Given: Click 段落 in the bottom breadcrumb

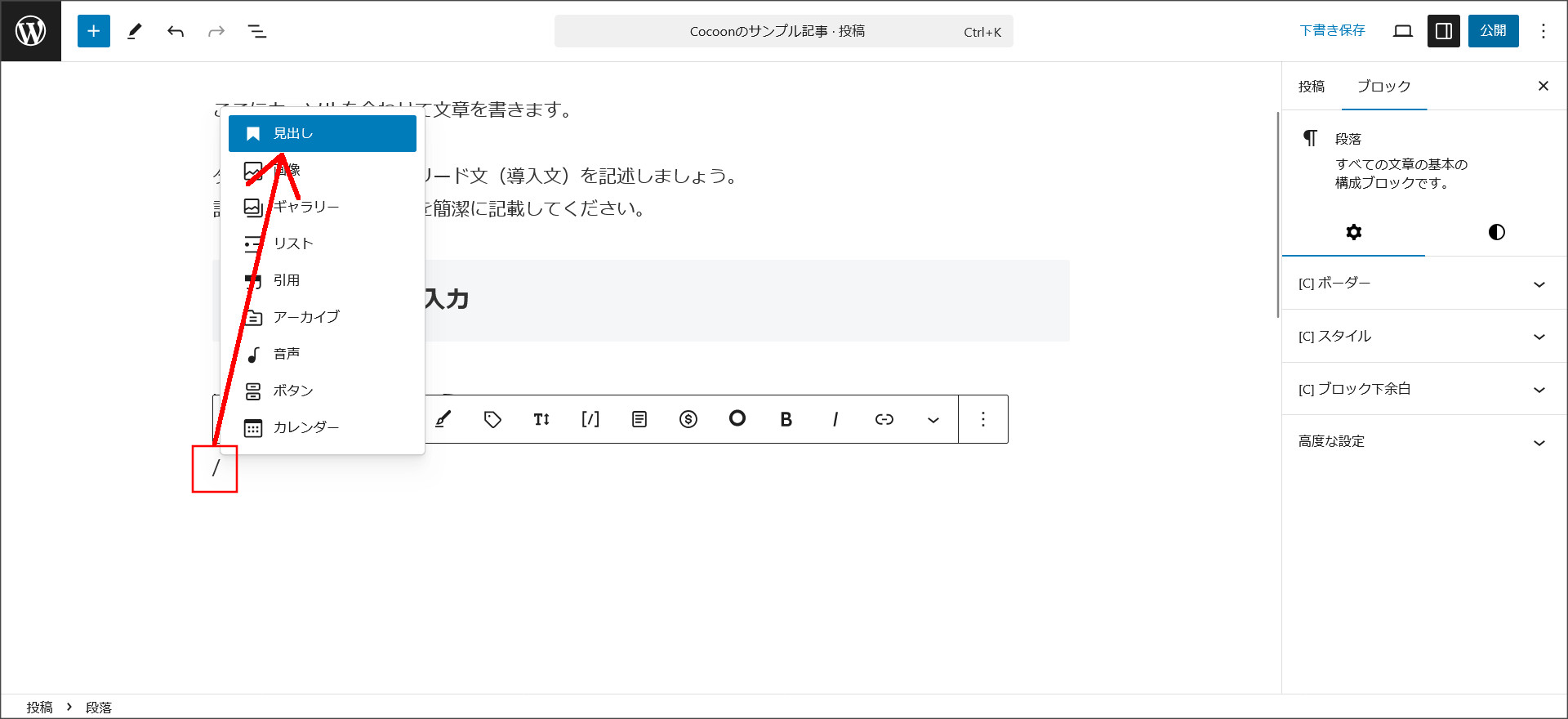Looking at the screenshot, I should 99,708.
